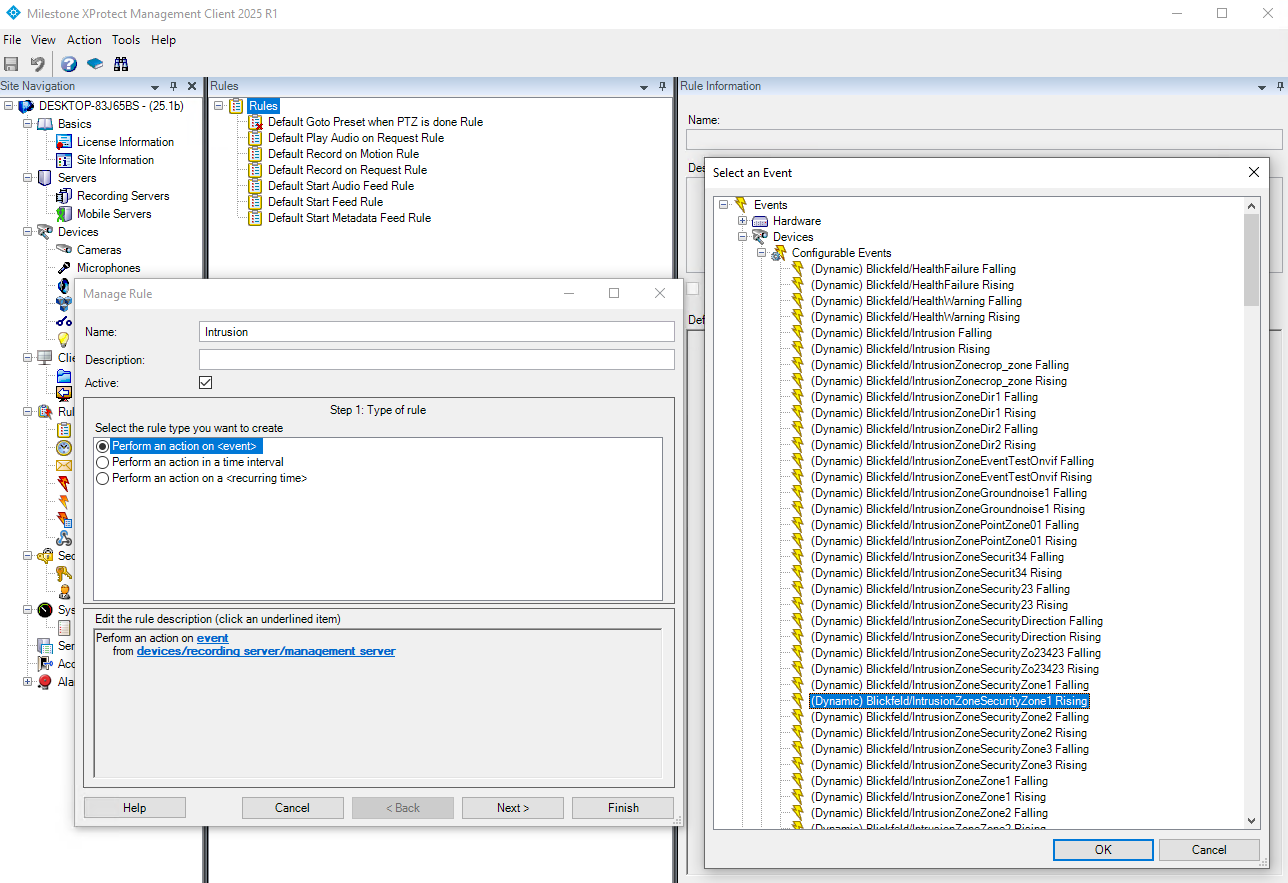Open the Action menu
This screenshot has width=1288, height=883.
[x=84, y=40]
